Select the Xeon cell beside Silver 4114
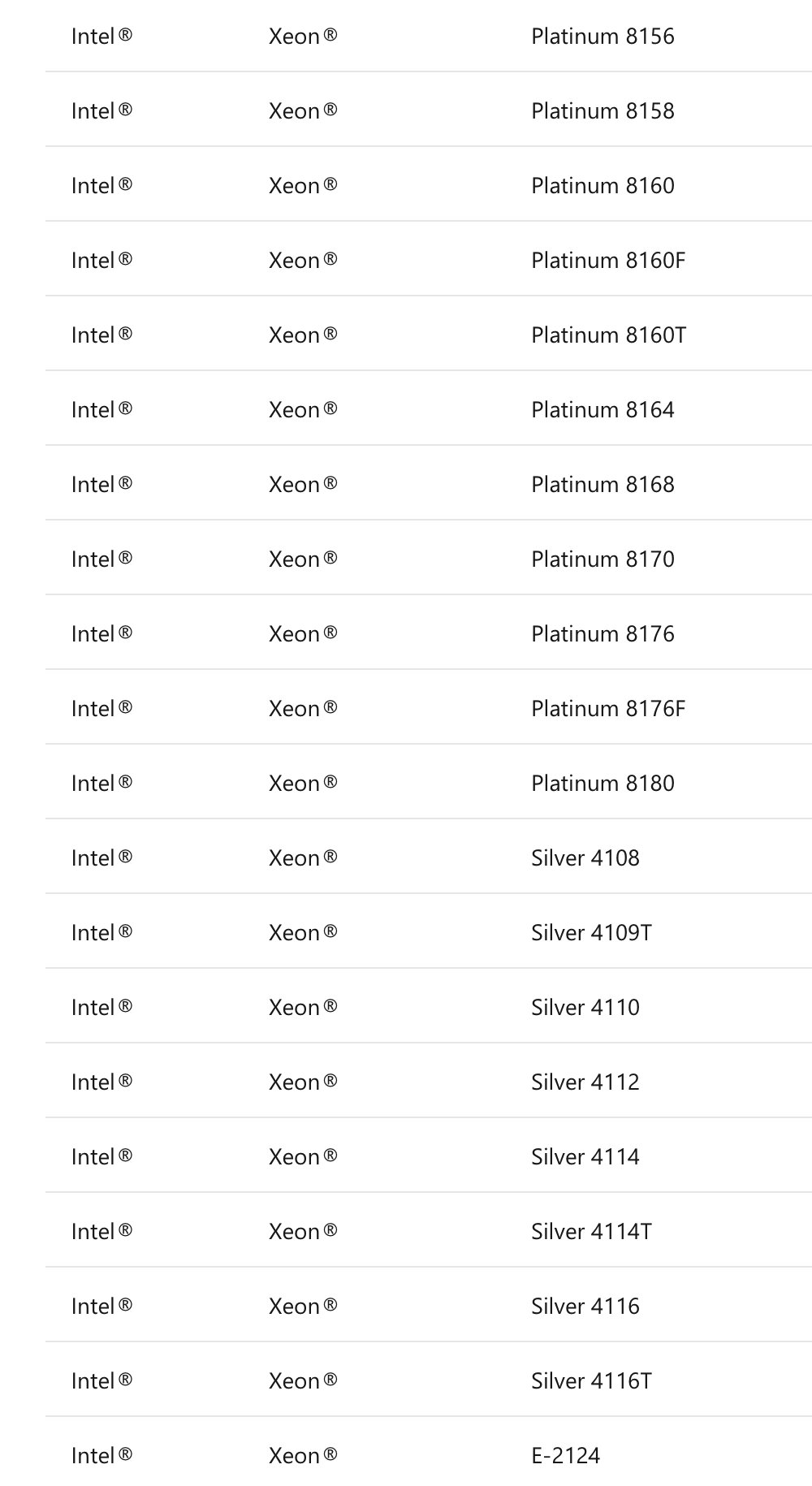This screenshot has height=1486, width=812. (303, 1157)
